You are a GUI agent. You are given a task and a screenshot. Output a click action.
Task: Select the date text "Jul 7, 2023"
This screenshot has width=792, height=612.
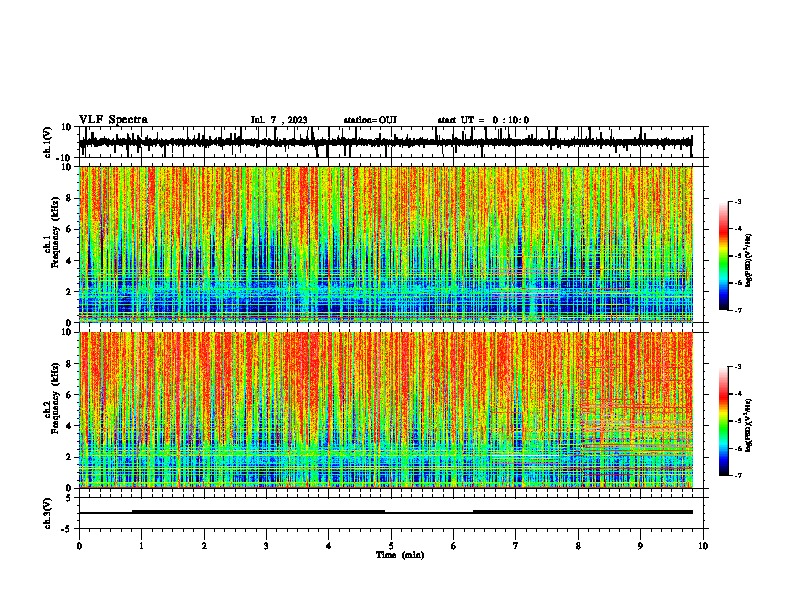coord(279,120)
